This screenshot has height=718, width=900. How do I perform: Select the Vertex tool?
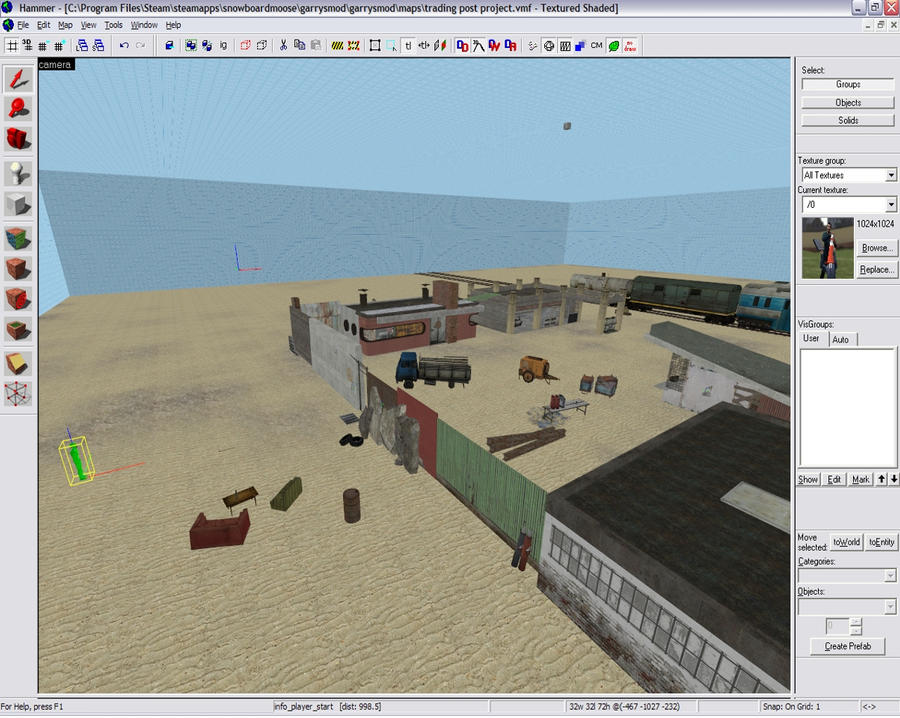click(18, 394)
